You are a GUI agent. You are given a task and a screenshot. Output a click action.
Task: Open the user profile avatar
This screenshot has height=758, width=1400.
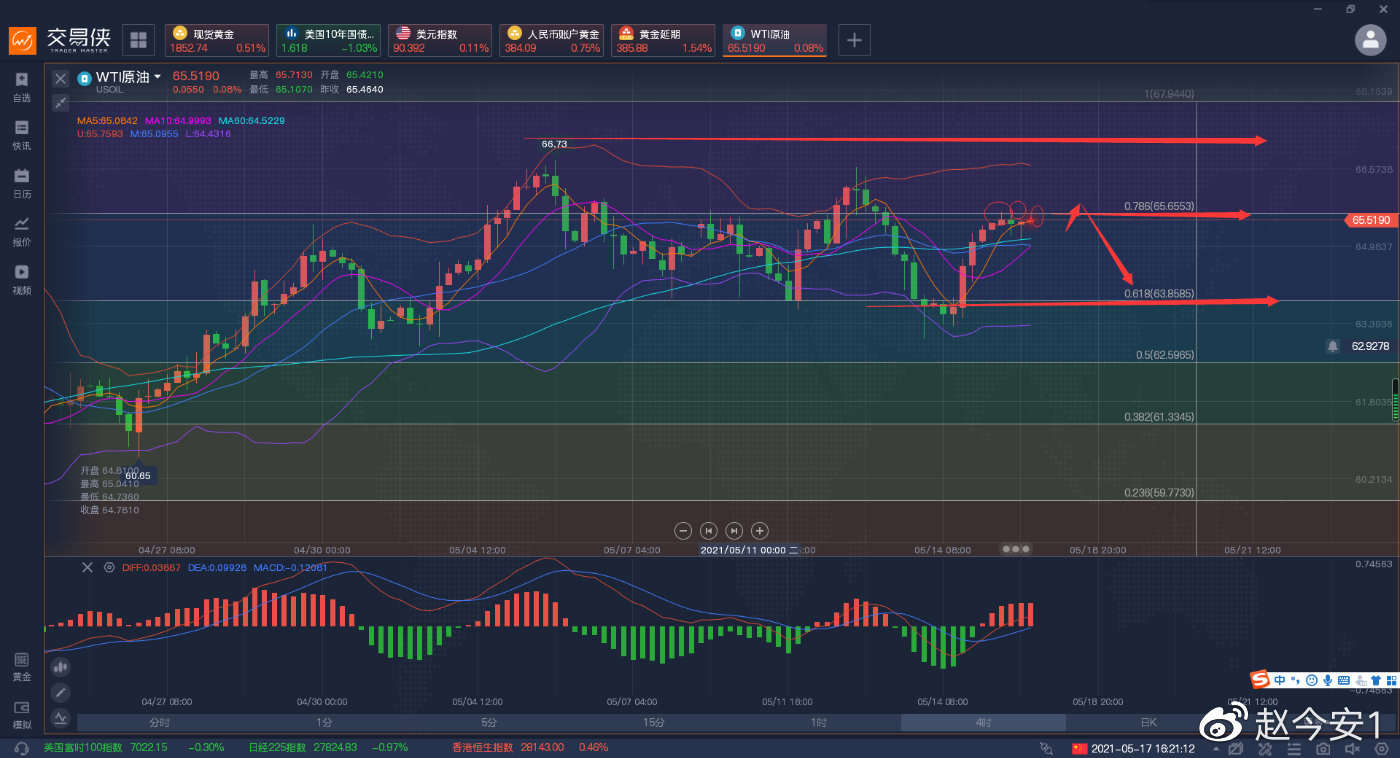(1369, 39)
